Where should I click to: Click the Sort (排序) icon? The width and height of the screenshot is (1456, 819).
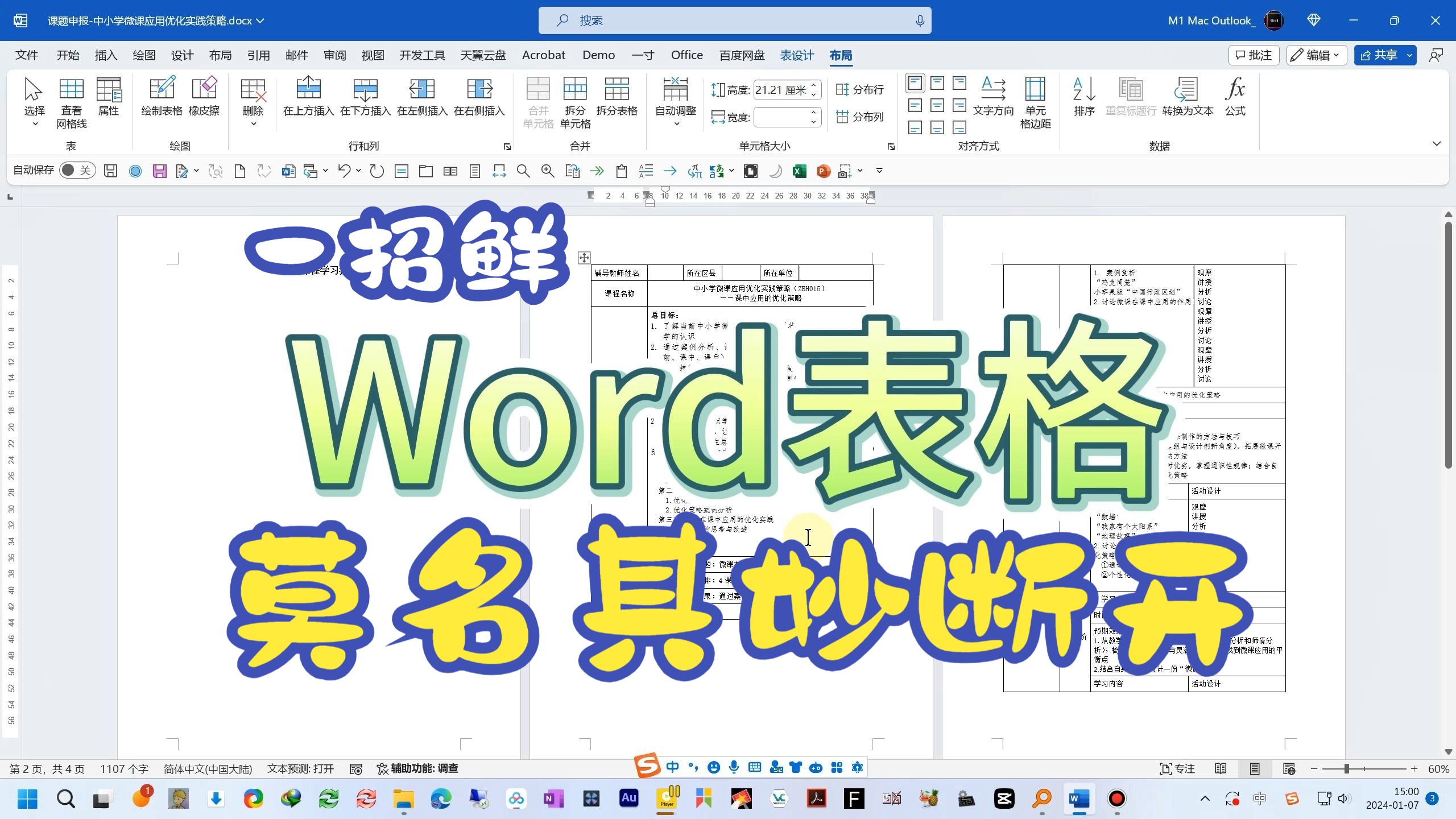point(1084,97)
